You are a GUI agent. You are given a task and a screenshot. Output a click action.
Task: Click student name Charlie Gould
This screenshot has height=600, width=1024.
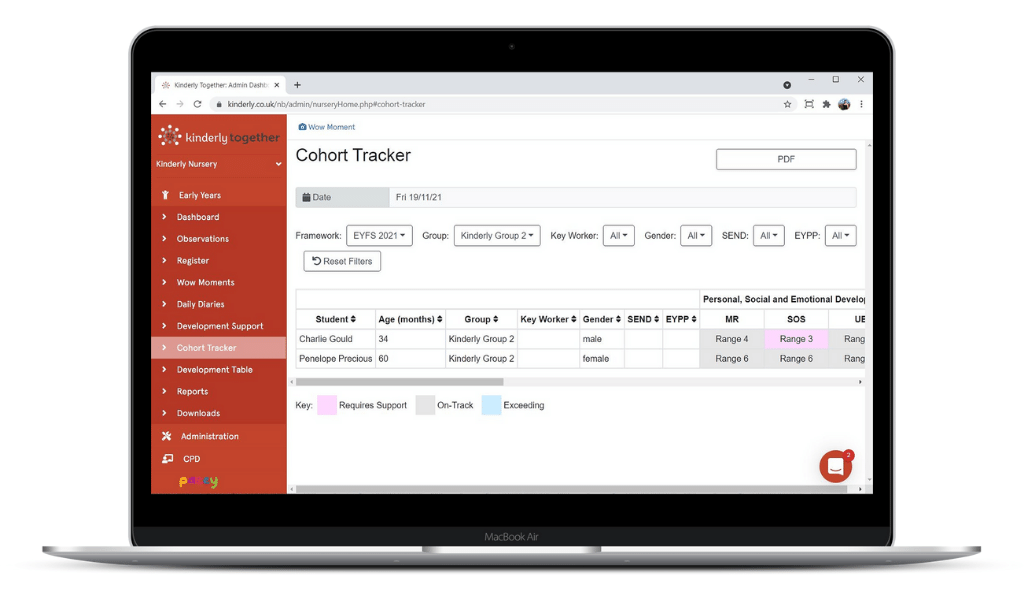[326, 339]
